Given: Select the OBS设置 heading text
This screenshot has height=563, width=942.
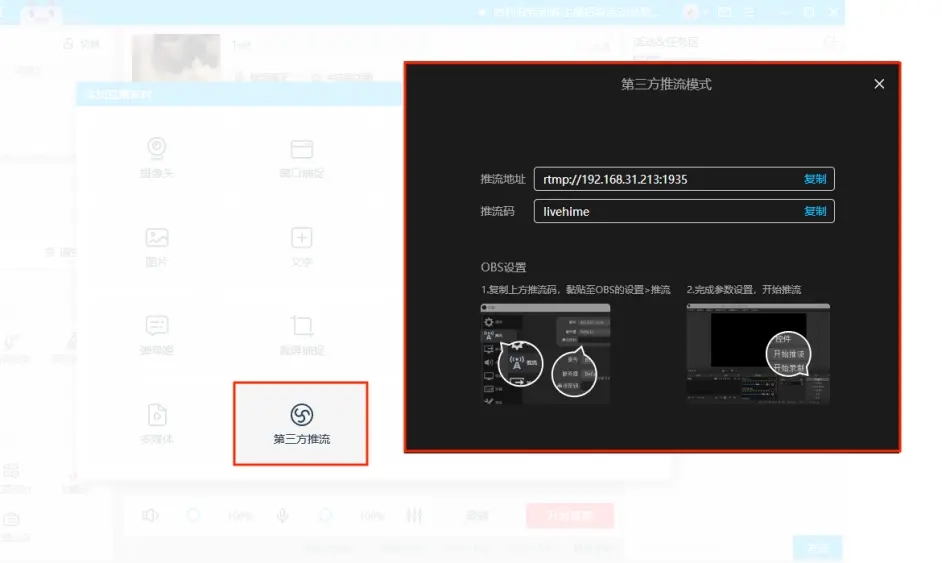Looking at the screenshot, I should pyautogui.click(x=503, y=267).
